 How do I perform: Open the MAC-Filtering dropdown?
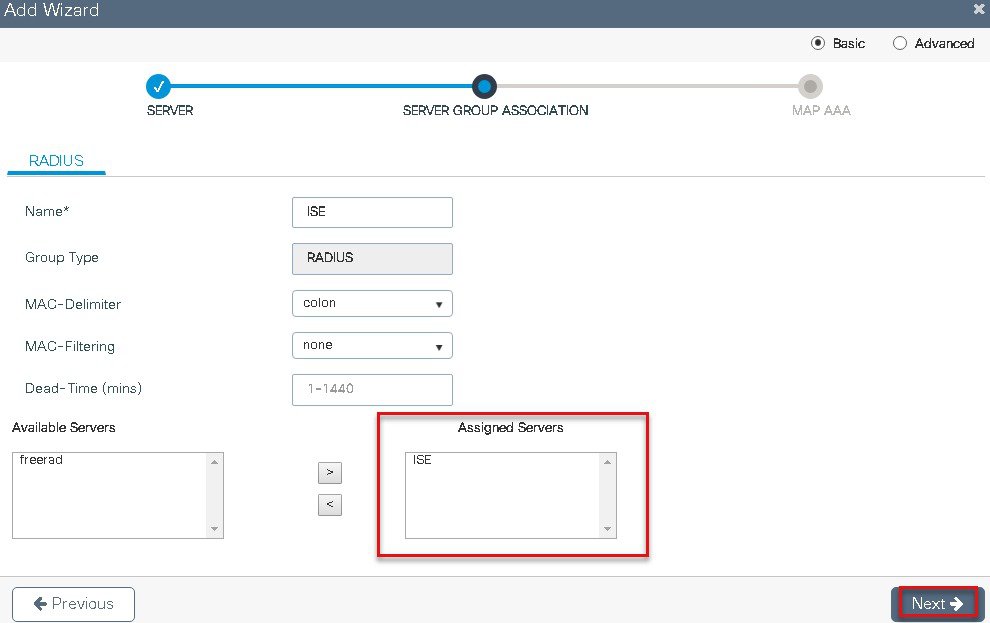pos(373,346)
